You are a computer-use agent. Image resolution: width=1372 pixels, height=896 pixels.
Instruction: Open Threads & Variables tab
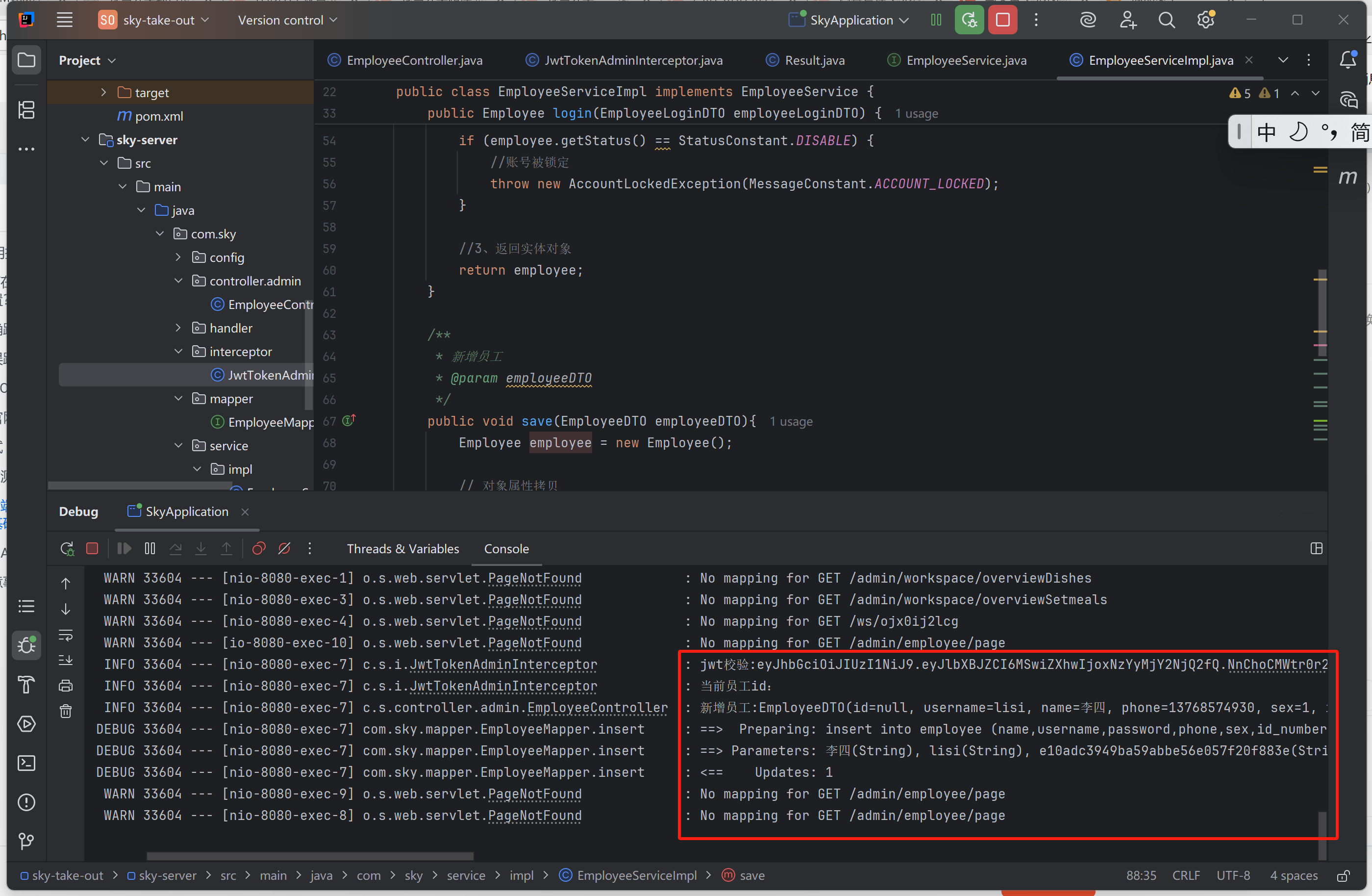point(402,548)
